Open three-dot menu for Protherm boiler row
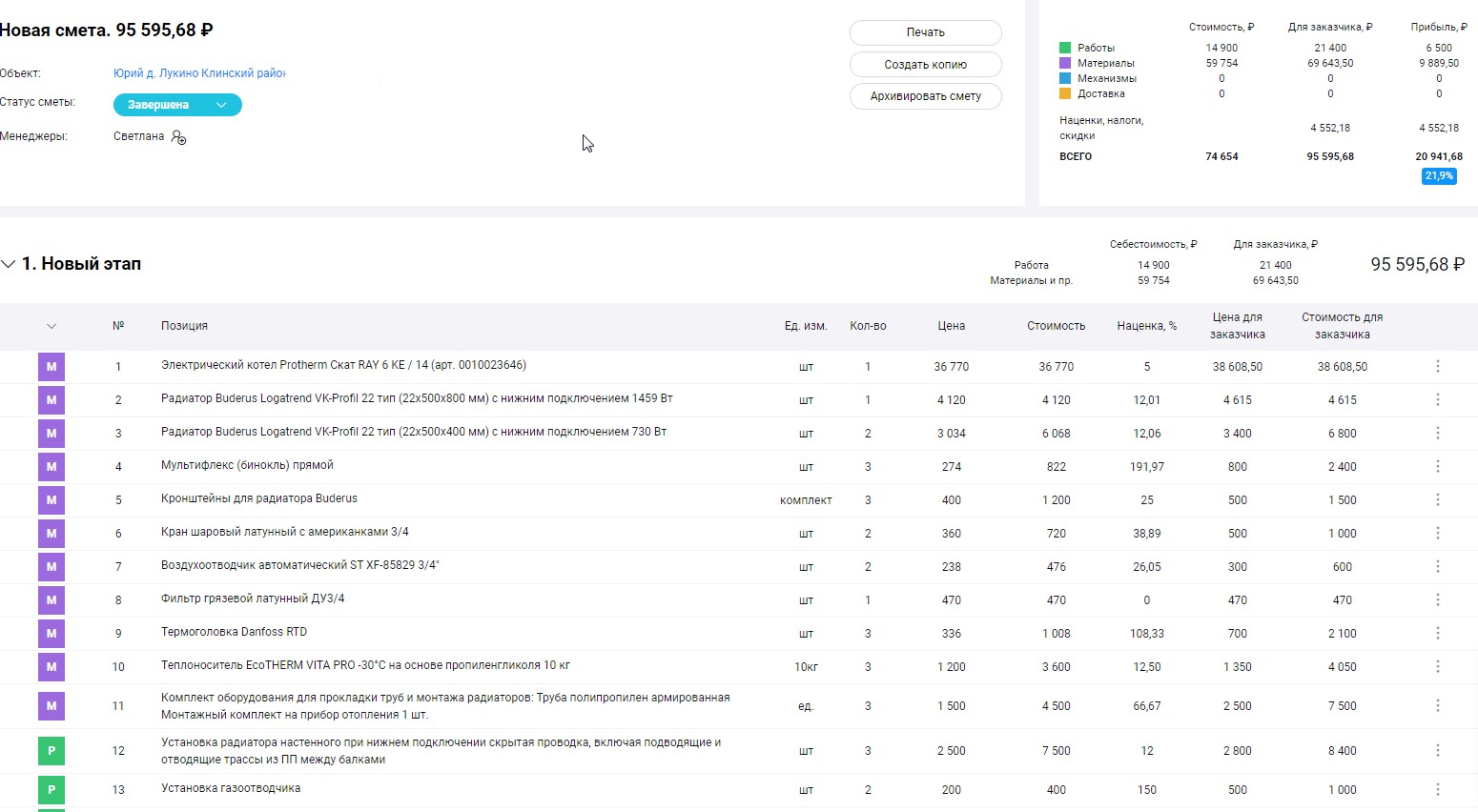 click(x=1437, y=366)
